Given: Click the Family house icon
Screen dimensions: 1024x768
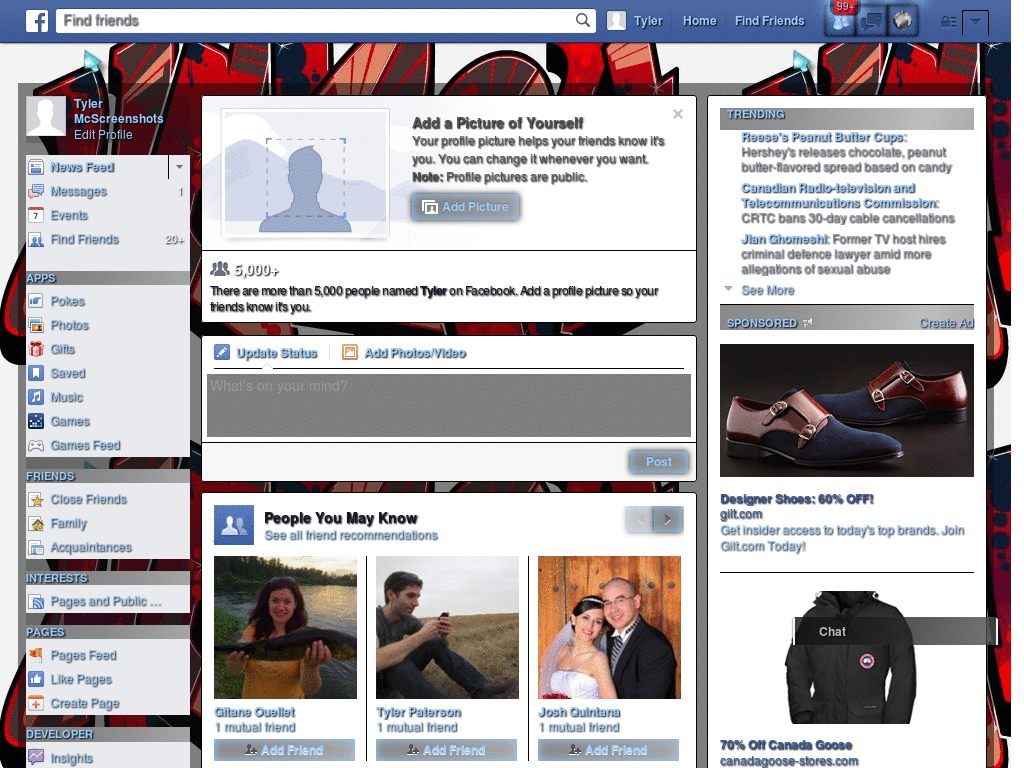Looking at the screenshot, I should click(36, 524).
